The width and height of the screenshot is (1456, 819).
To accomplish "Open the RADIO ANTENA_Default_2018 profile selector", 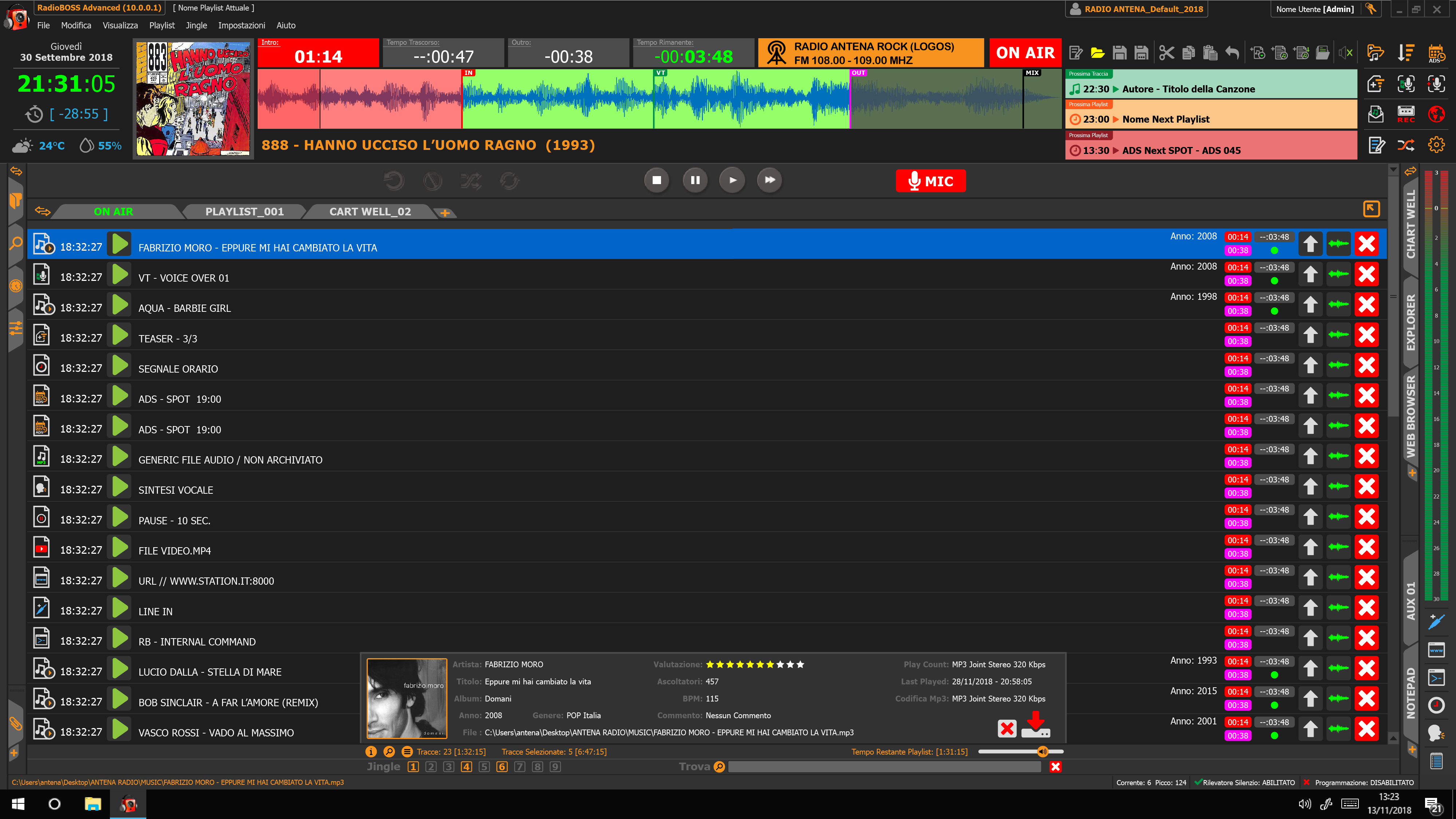I will [x=1137, y=9].
